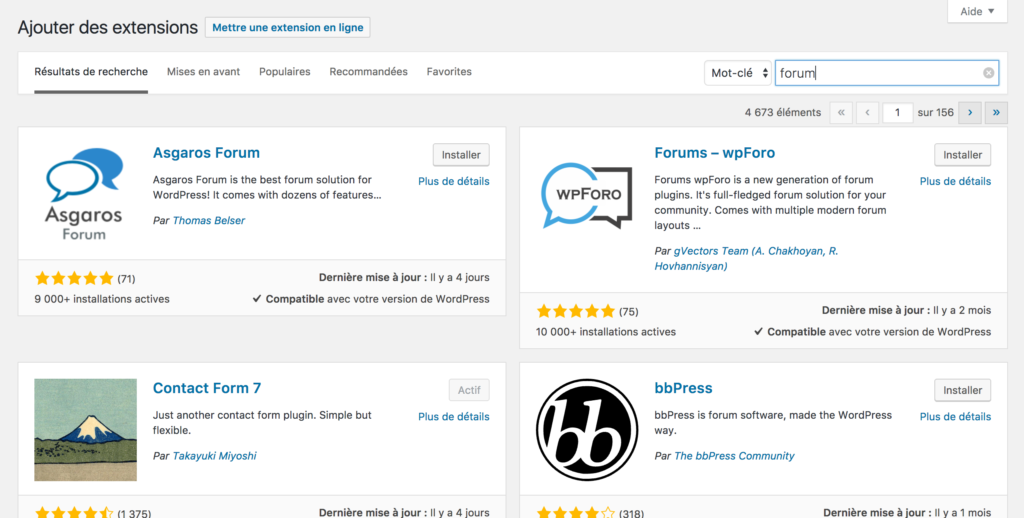The image size is (1024, 518).
Task: Install the Asgaros Forum plugin
Action: (x=461, y=155)
